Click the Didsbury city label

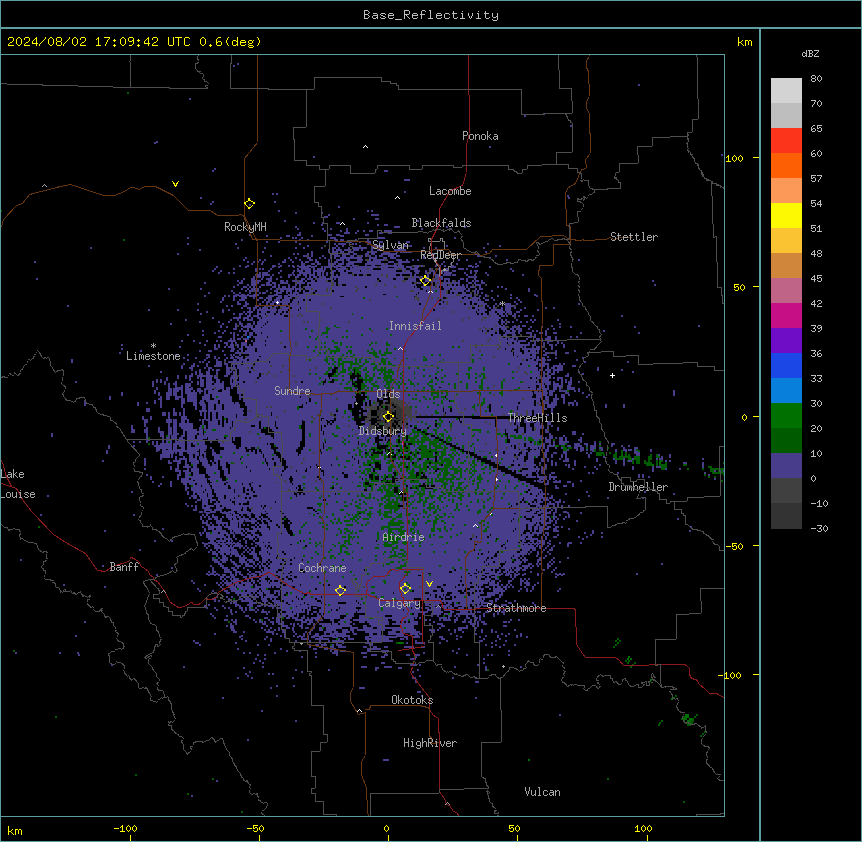pos(383,431)
